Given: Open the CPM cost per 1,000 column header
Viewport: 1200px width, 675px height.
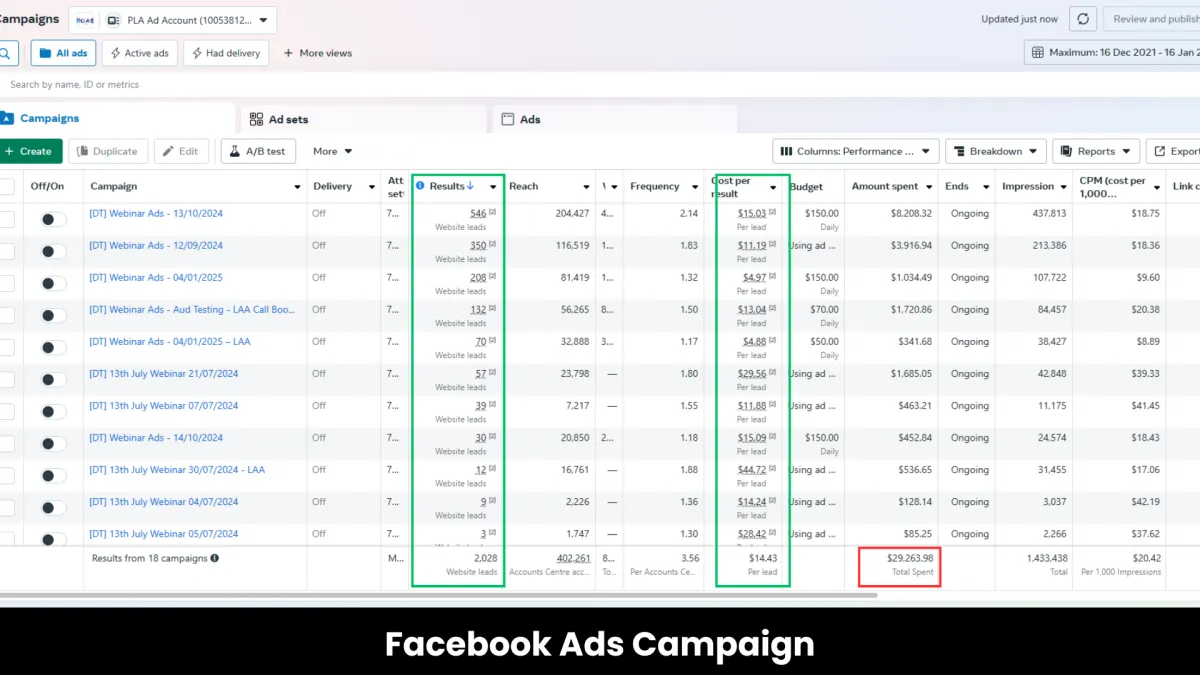Looking at the screenshot, I should 1115,187.
